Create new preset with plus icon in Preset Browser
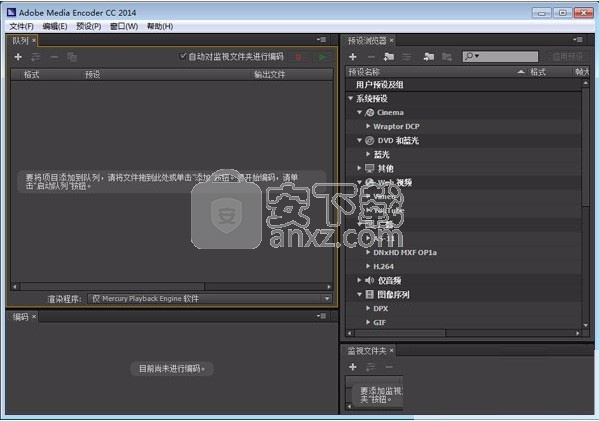The width and height of the screenshot is (599, 421). (353, 57)
